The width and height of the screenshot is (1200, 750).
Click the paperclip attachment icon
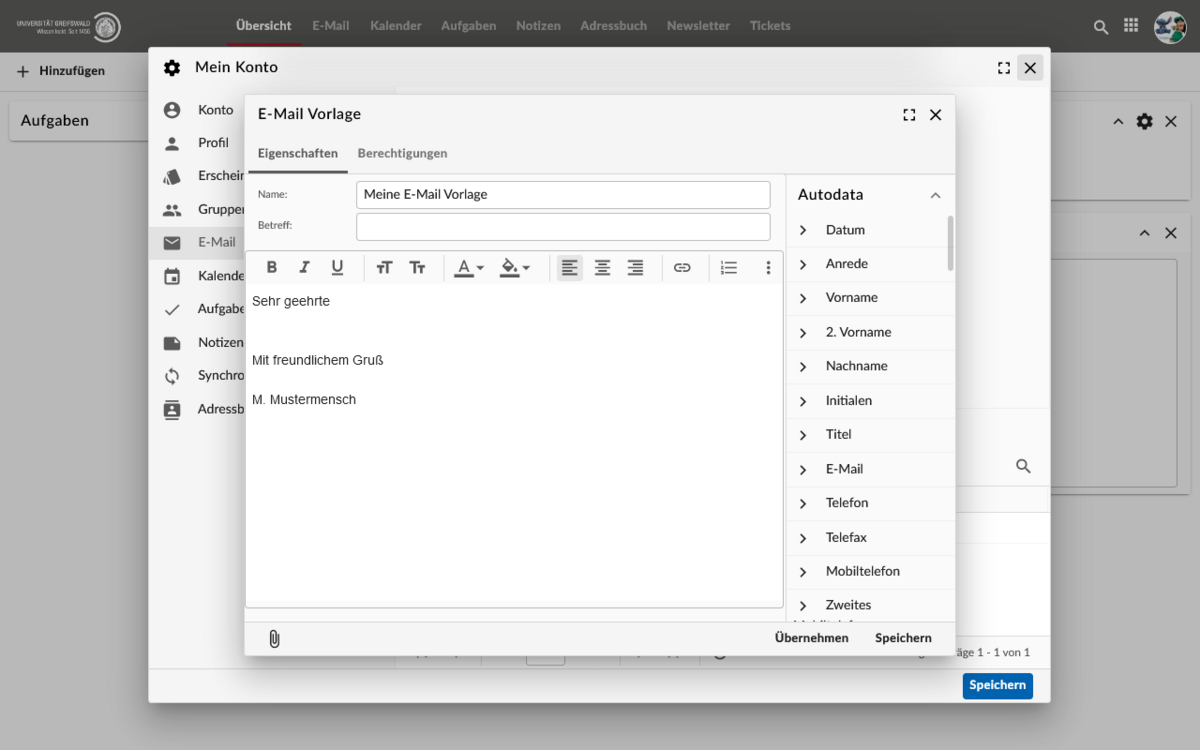(x=274, y=639)
